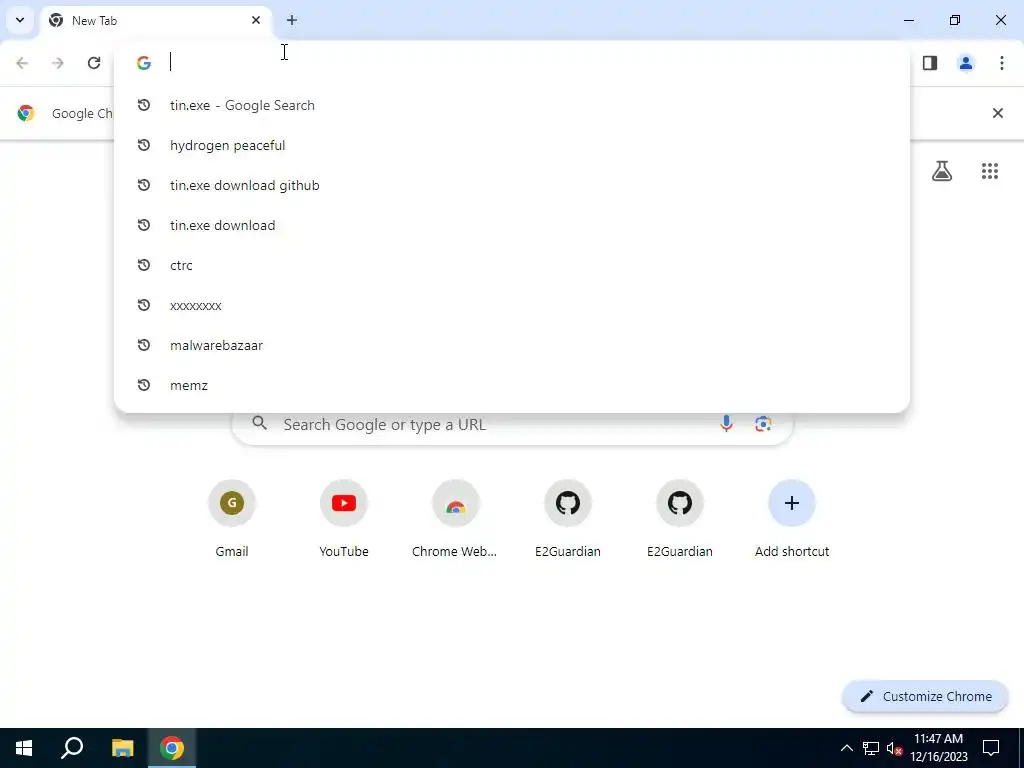Click the muted volume tray icon
1024x768 pixels.
(x=894, y=748)
